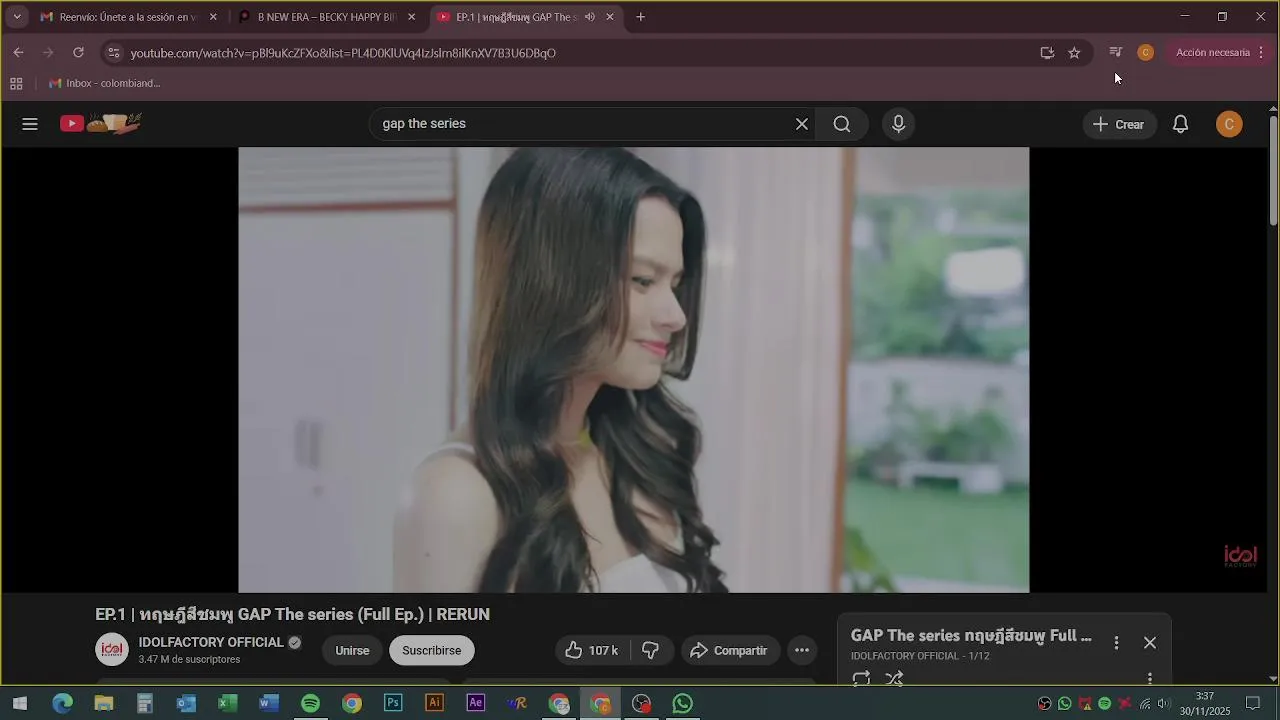This screenshot has width=1280, height=720.
Task: Open the YouTube guide hamburger menu
Action: click(30, 124)
